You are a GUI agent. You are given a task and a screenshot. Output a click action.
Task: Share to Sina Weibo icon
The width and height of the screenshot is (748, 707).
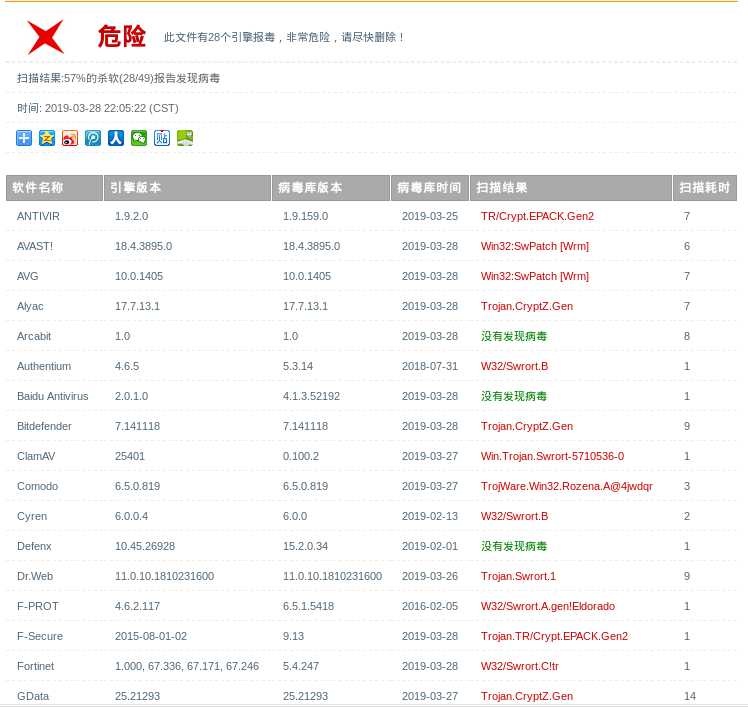click(x=70, y=138)
